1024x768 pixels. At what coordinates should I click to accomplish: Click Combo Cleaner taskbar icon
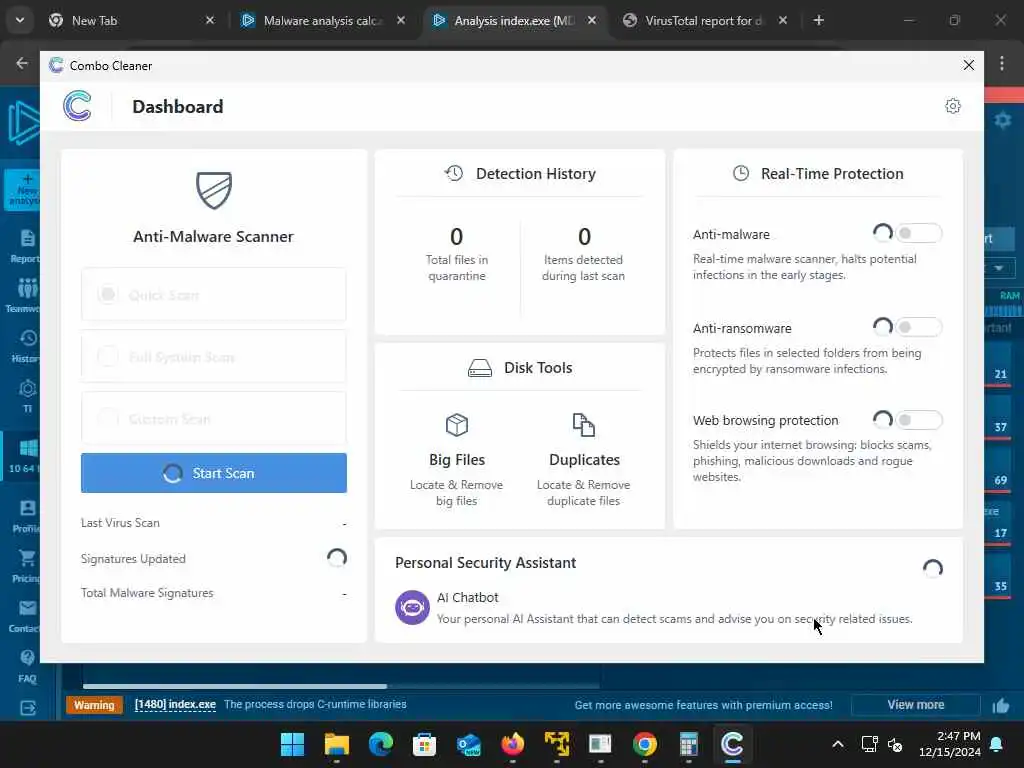tap(732, 744)
